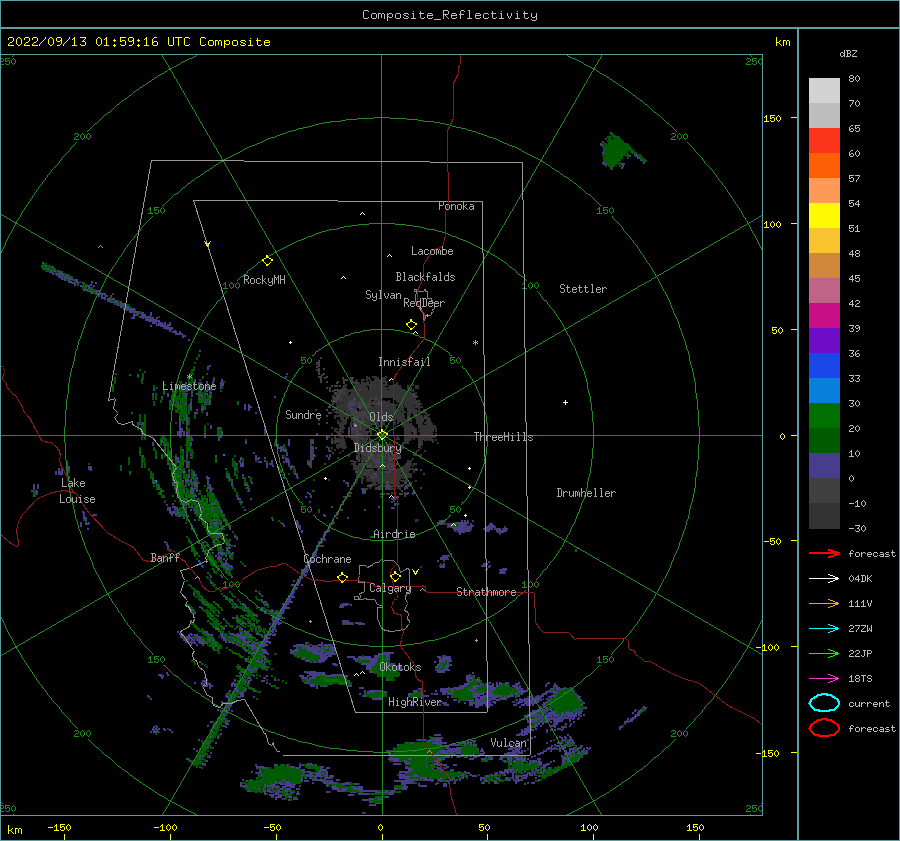The image size is (900, 841).
Task: Click the RockyMH label
Action: tap(264, 280)
